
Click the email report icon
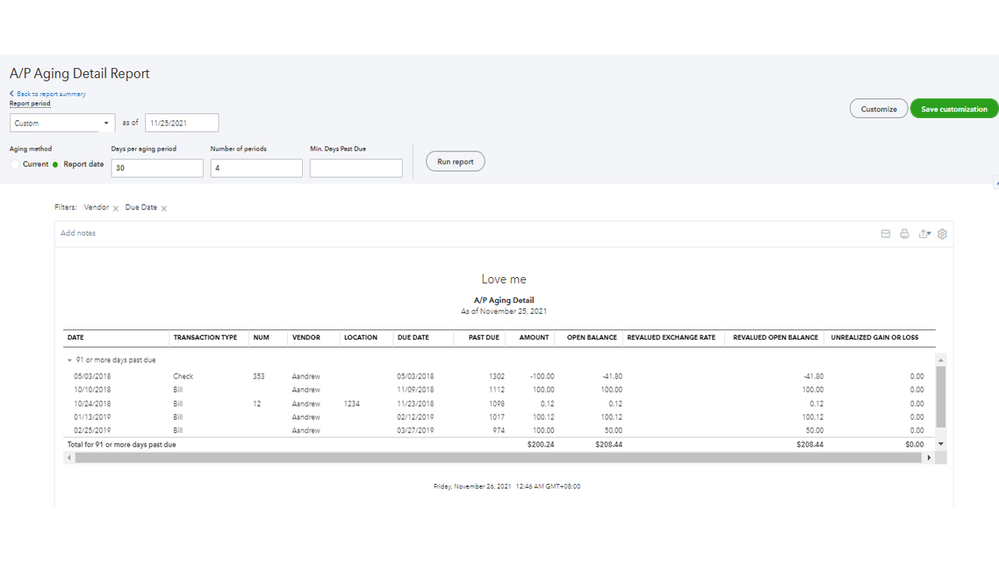tap(885, 234)
